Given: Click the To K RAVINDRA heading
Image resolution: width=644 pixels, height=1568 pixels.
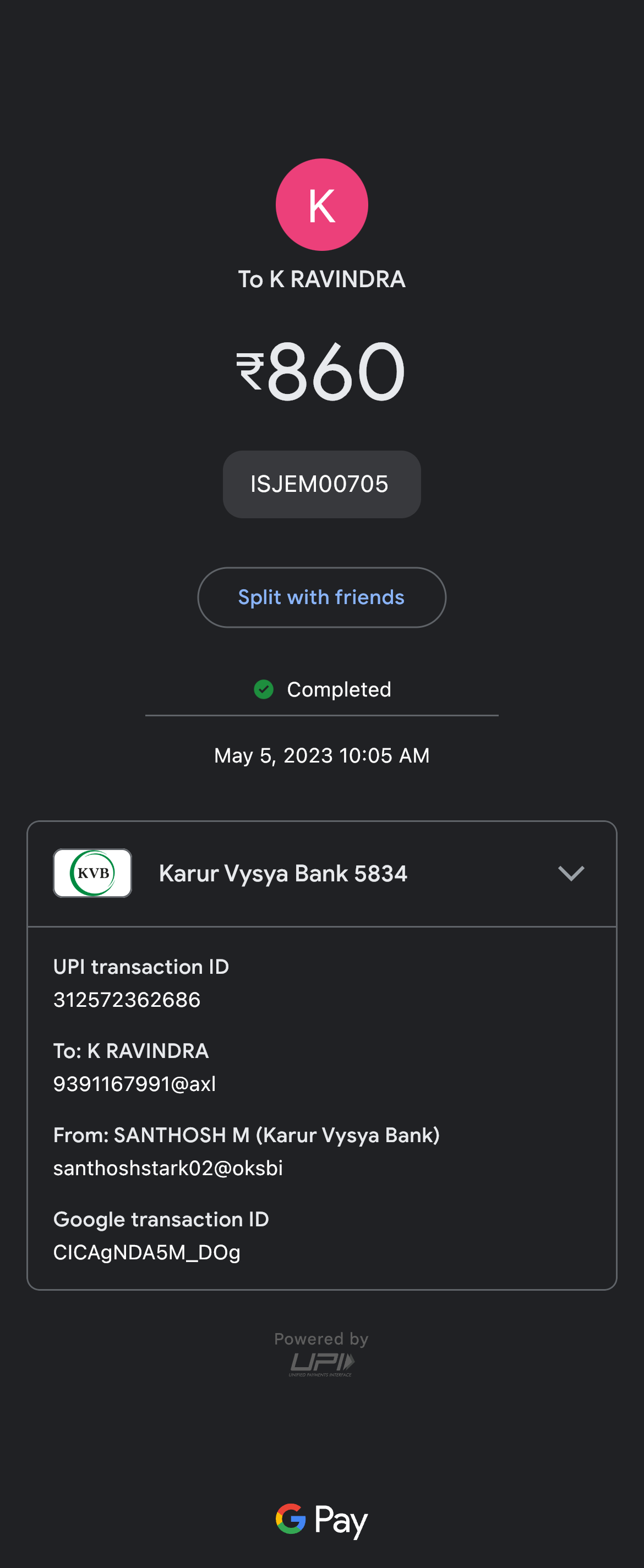Looking at the screenshot, I should pos(321,279).
